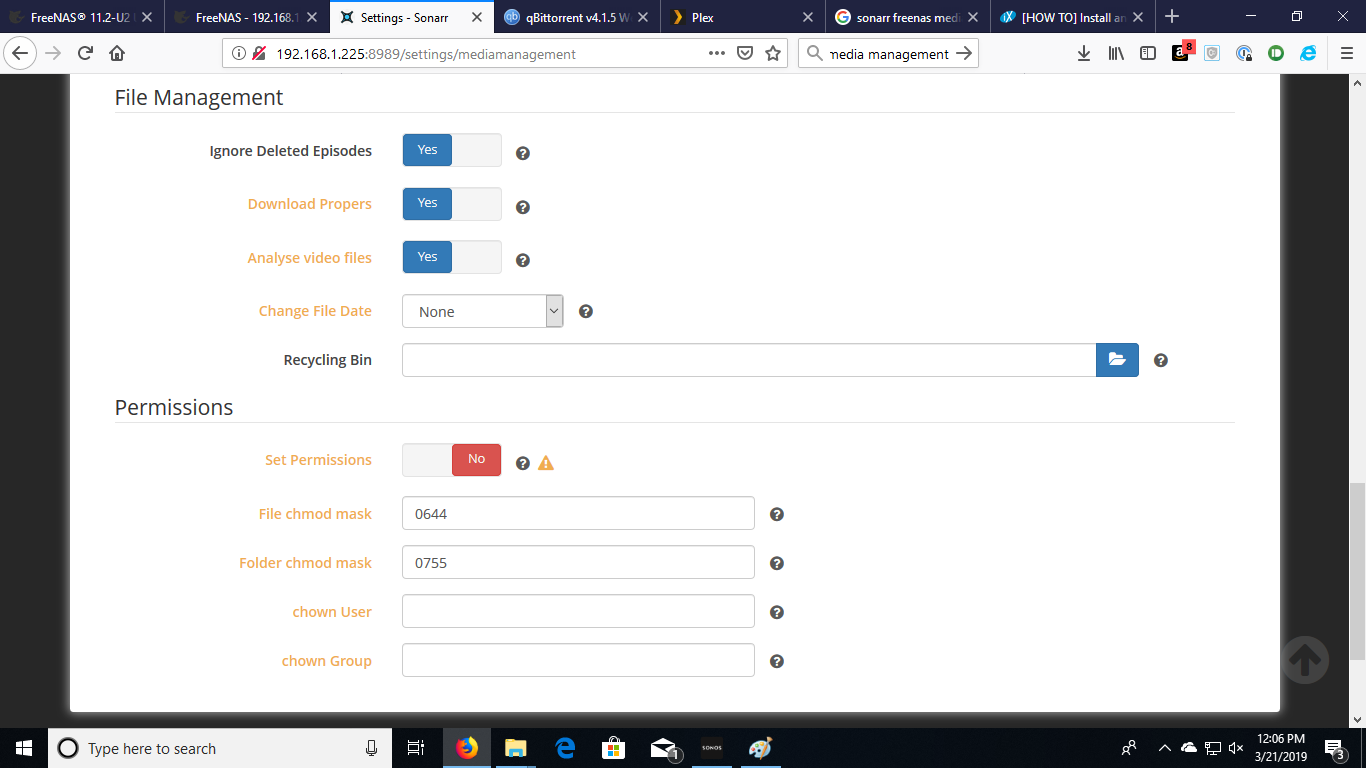This screenshot has height=768, width=1366.
Task: Switch to the Plex tab
Action: [740, 17]
